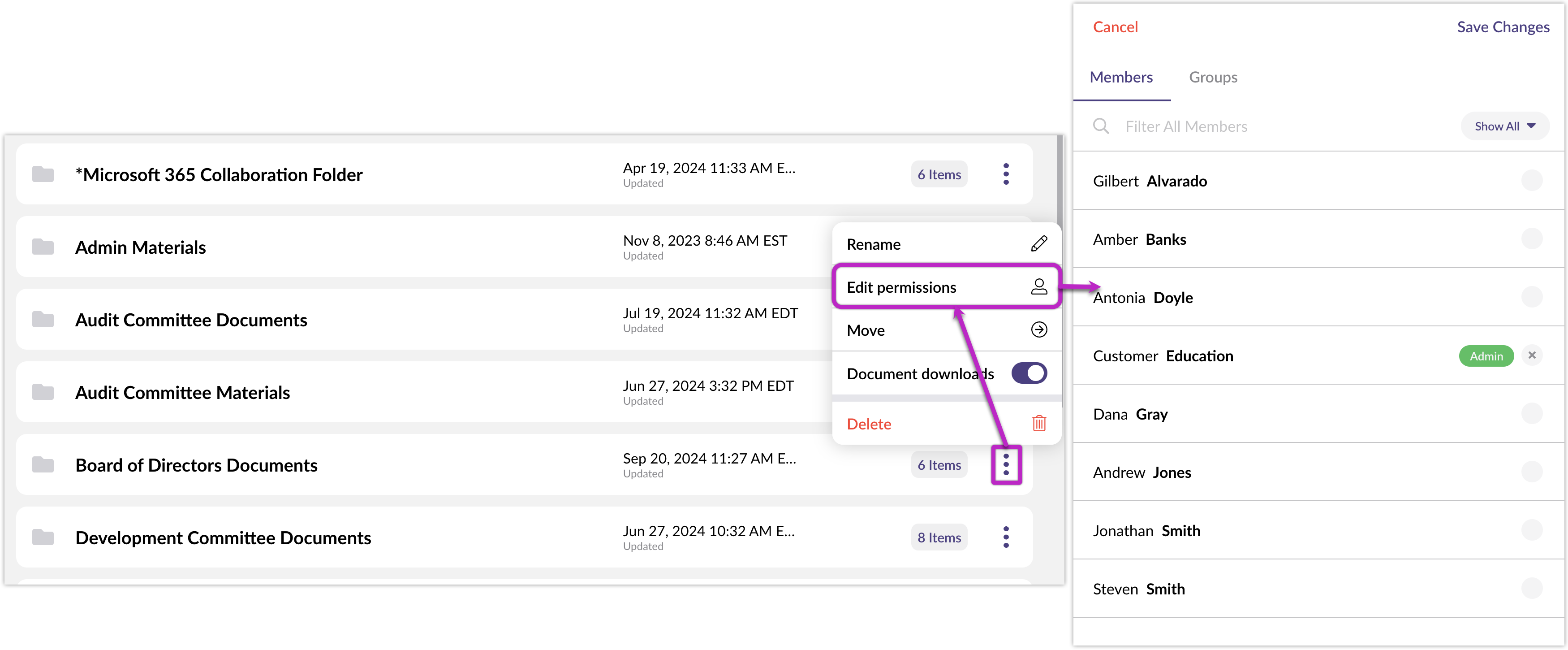Click the Rename pencil icon
Image resolution: width=1568 pixels, height=650 pixels.
click(x=1038, y=244)
